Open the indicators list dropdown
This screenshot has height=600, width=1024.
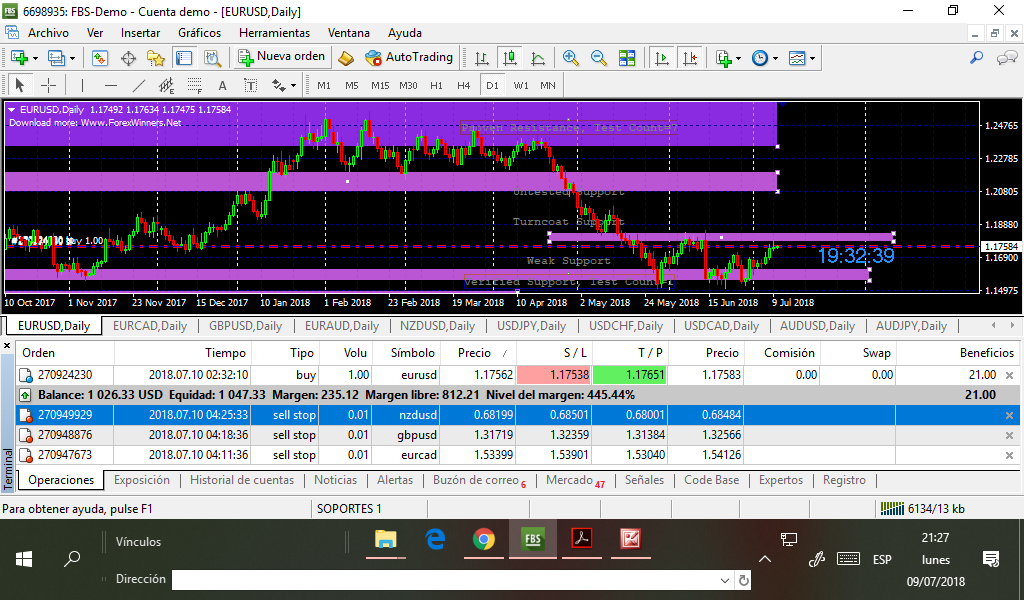(738, 58)
